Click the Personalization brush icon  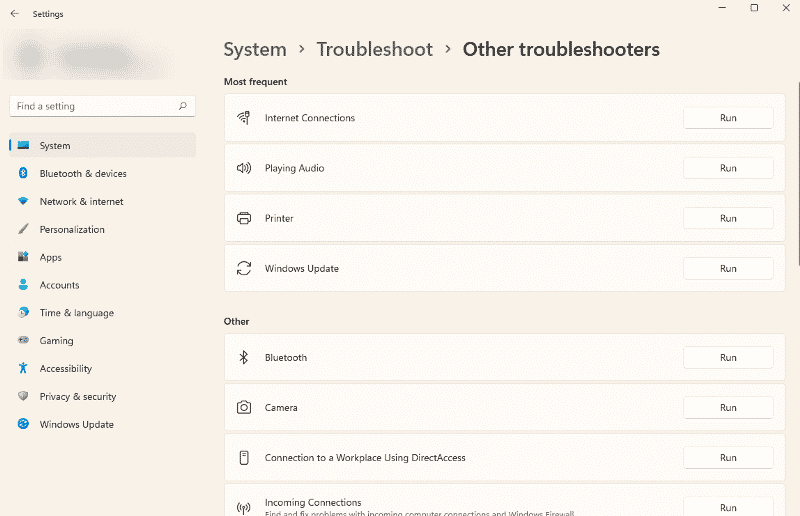23,230
